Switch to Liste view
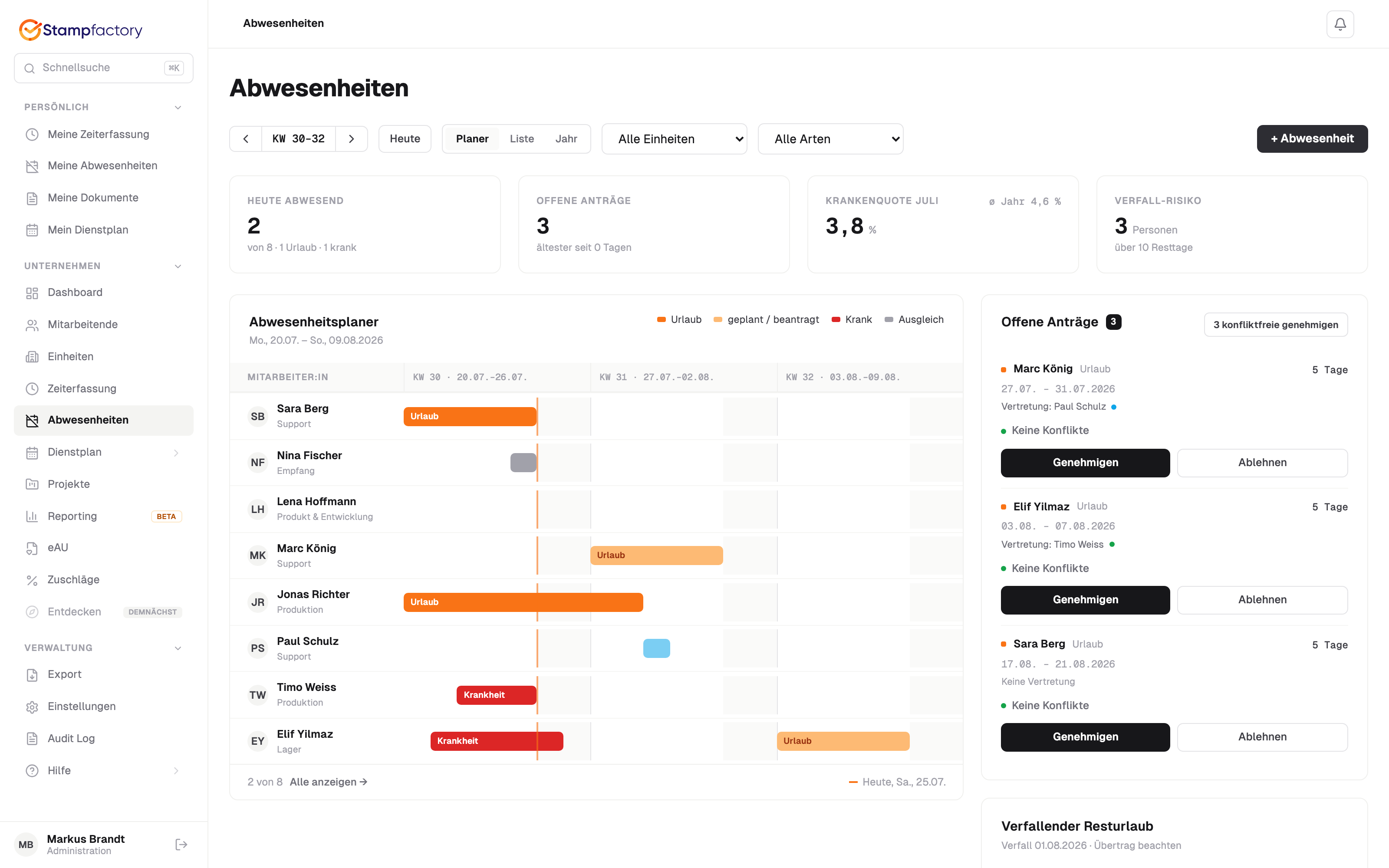1389x868 pixels. [522, 139]
